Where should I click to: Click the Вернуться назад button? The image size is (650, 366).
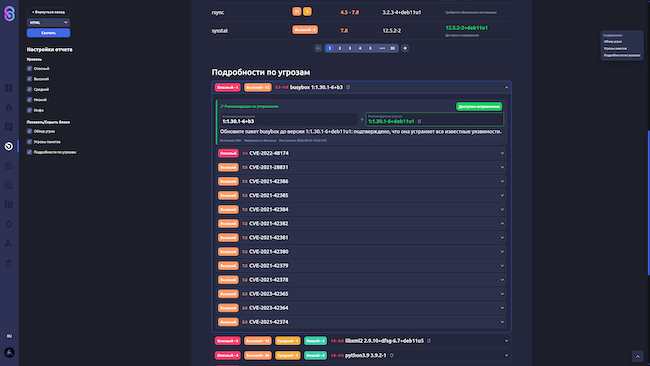49,12
